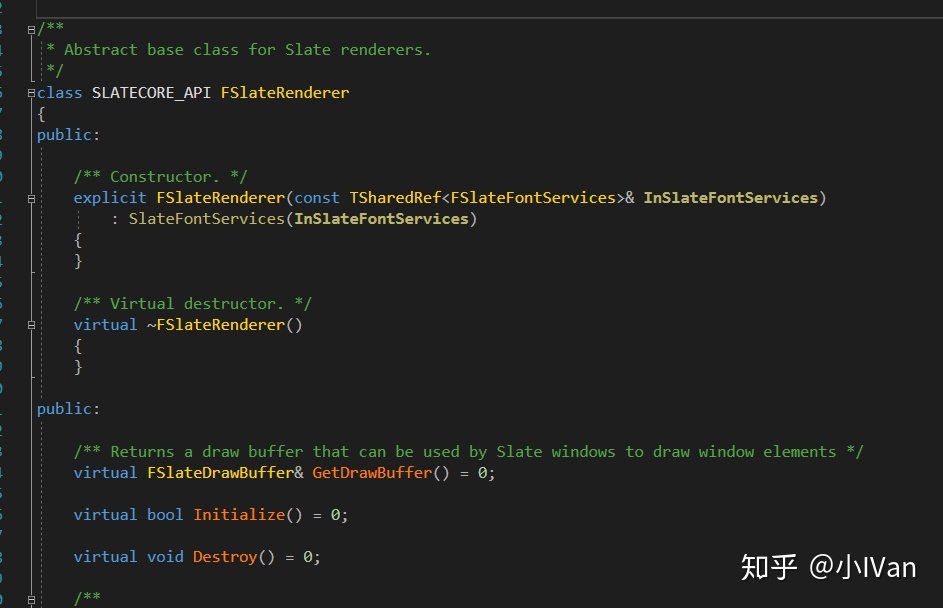
Task: Click the ~FSlateRenderer destructor name
Action: (x=216, y=325)
